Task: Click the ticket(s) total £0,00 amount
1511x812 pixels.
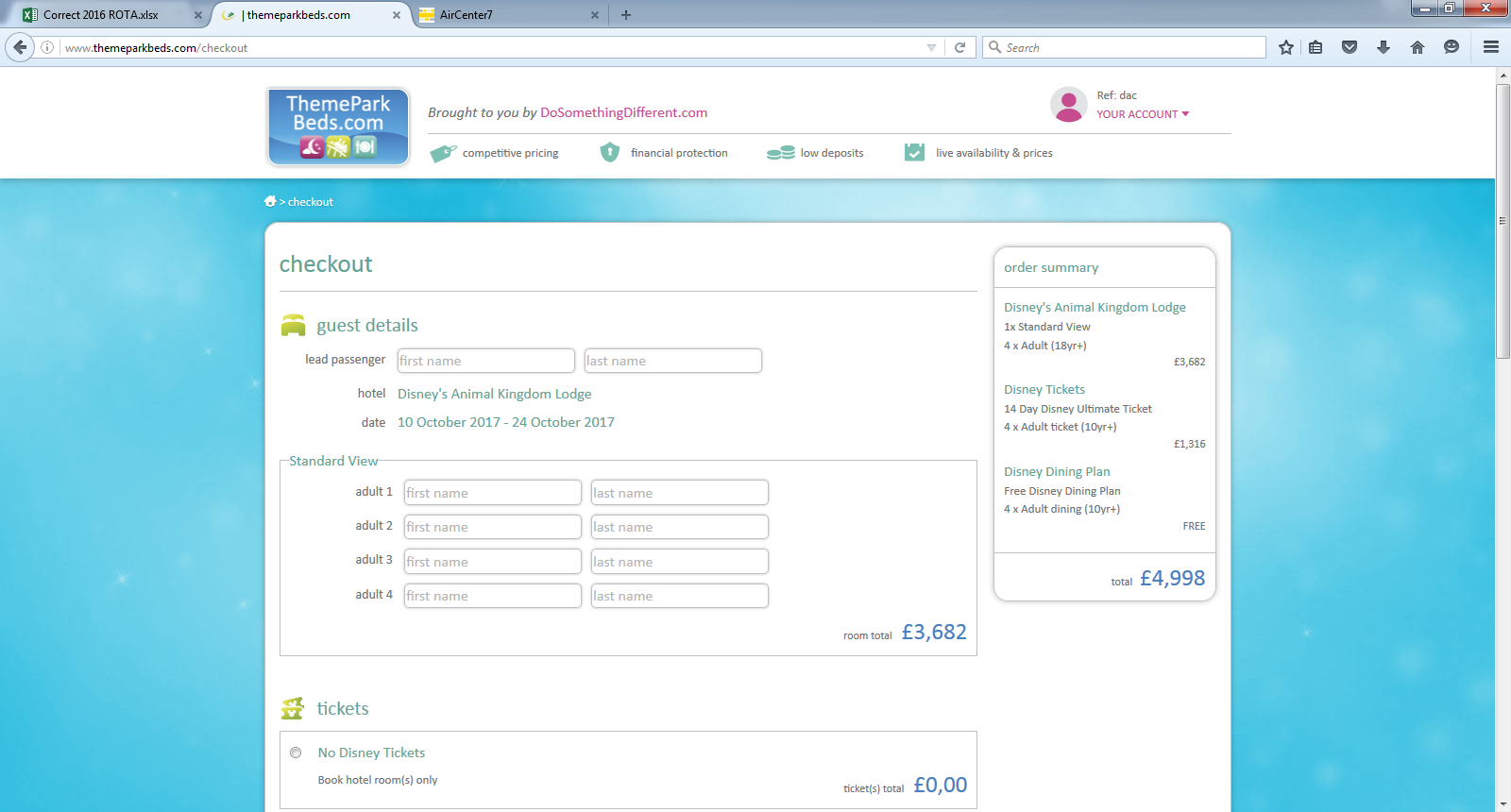Action: 941,785
